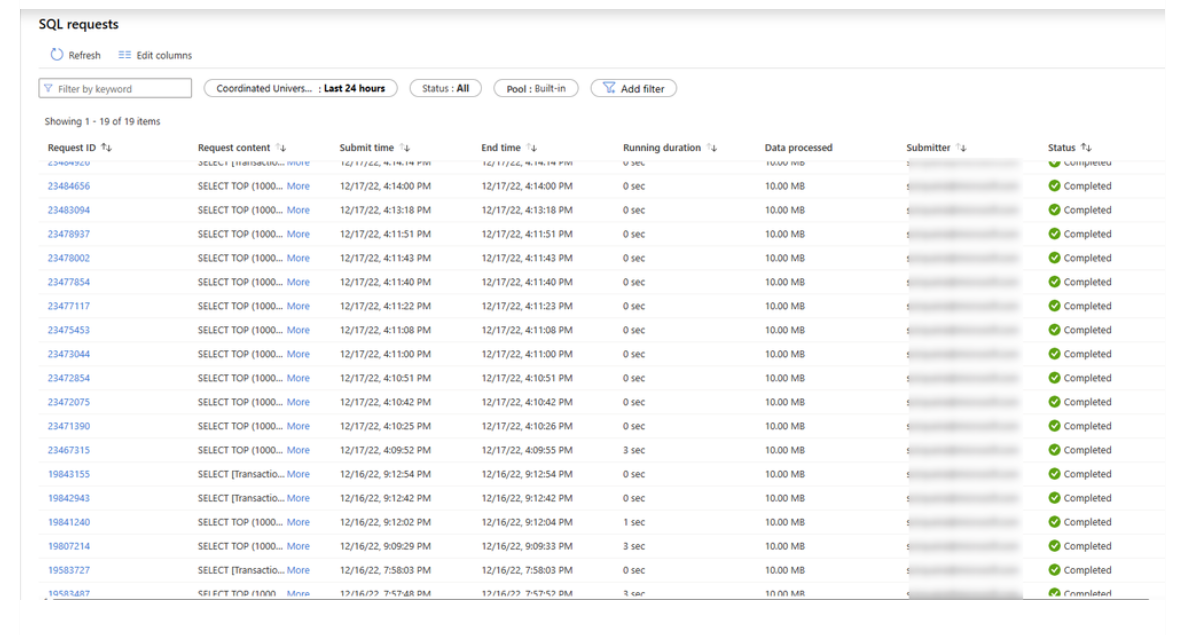Click More for request 19583727
Viewport: 1193px width, 635px height.
(x=298, y=570)
